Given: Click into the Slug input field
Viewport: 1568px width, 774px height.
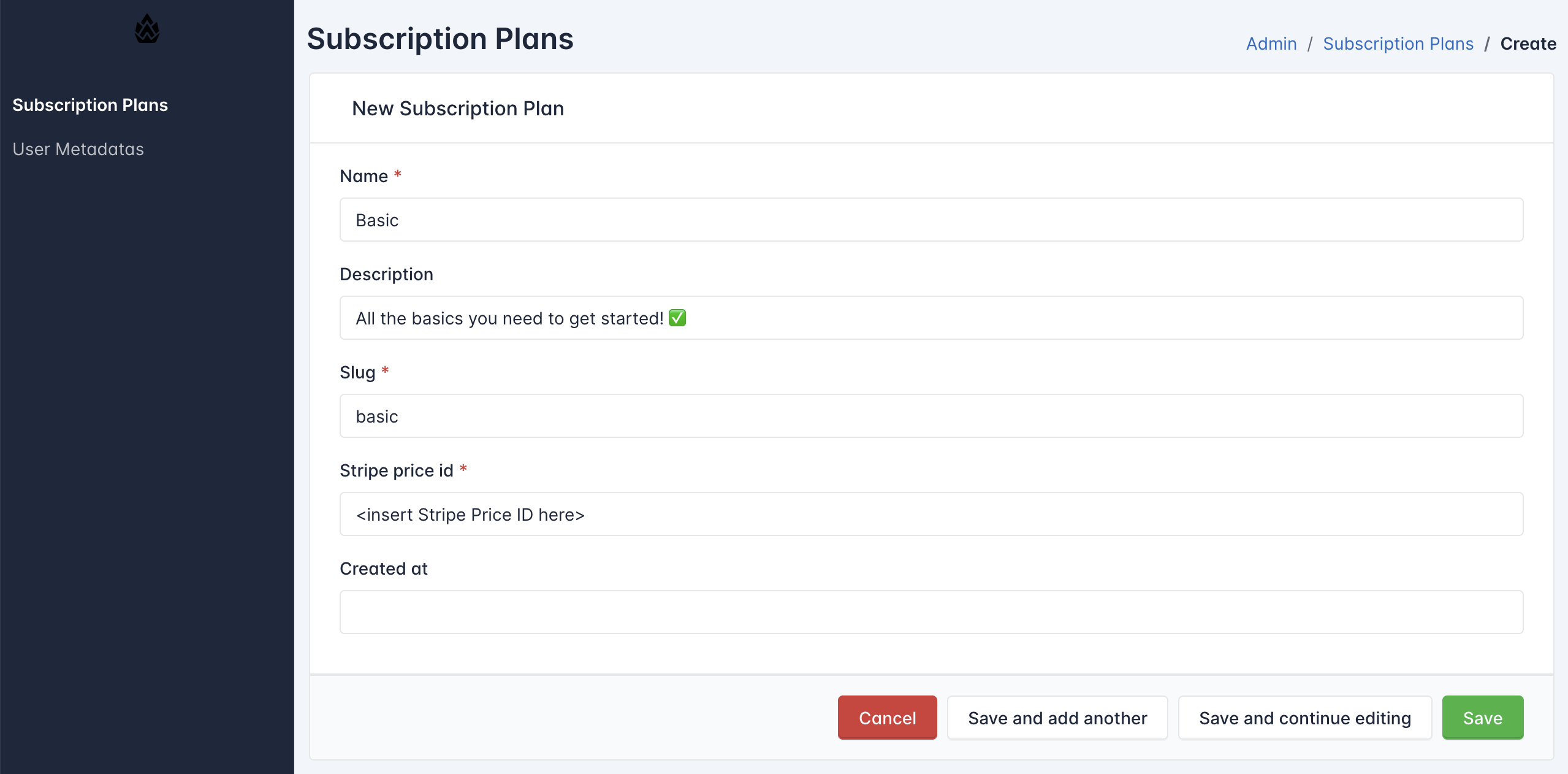Looking at the screenshot, I should (931, 416).
